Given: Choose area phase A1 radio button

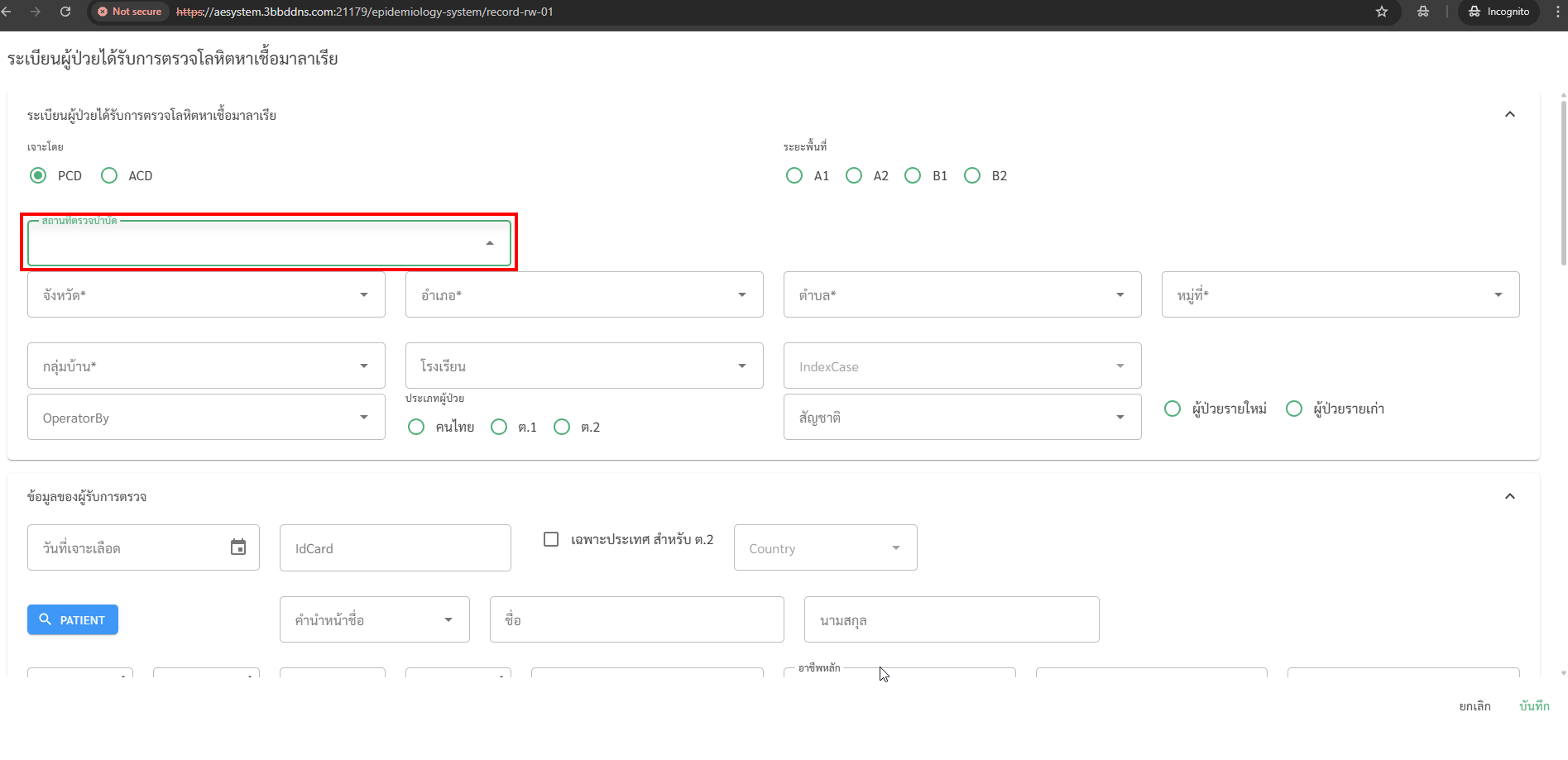Looking at the screenshot, I should 794,175.
